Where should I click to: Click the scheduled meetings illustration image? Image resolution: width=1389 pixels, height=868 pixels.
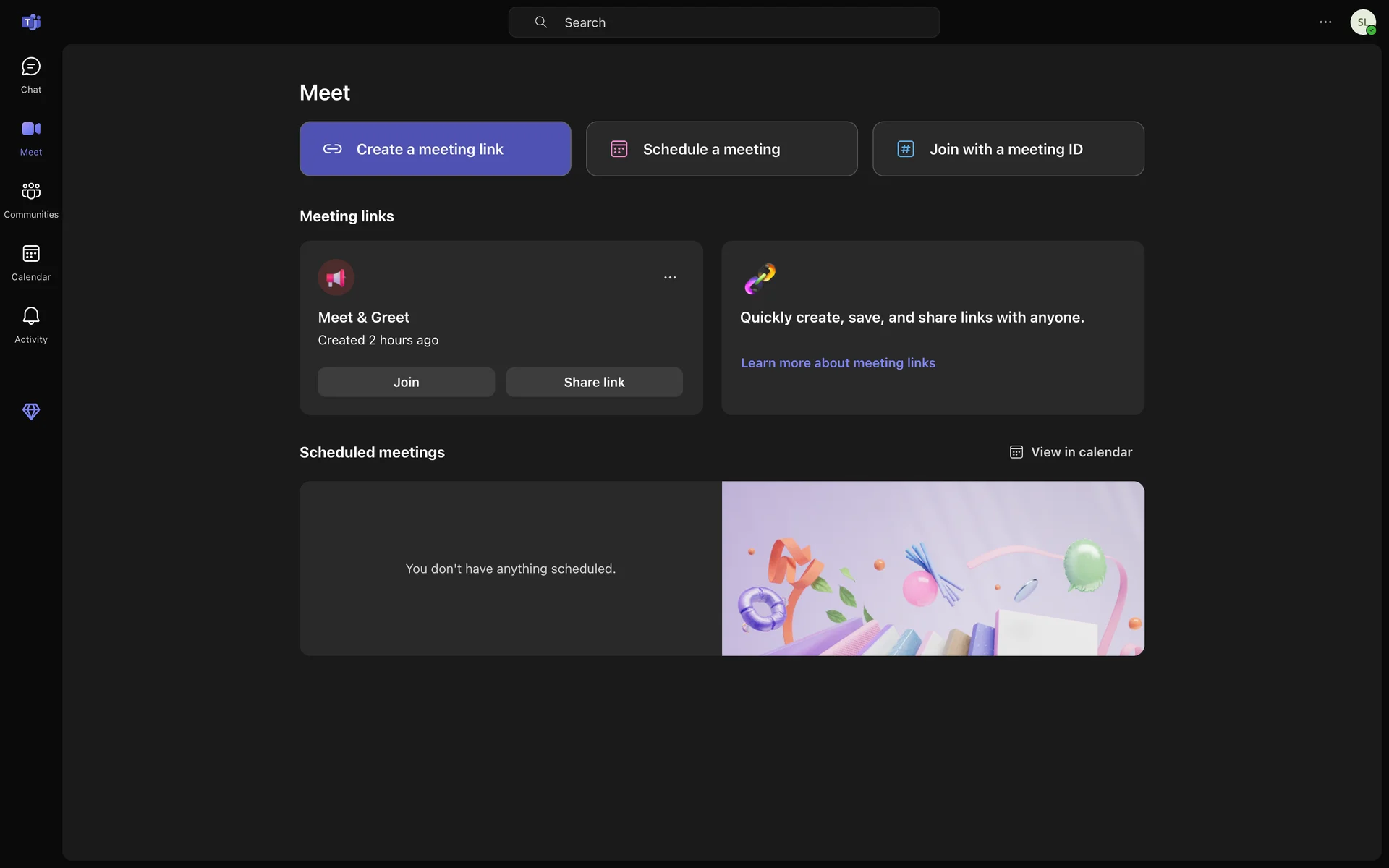(x=933, y=569)
